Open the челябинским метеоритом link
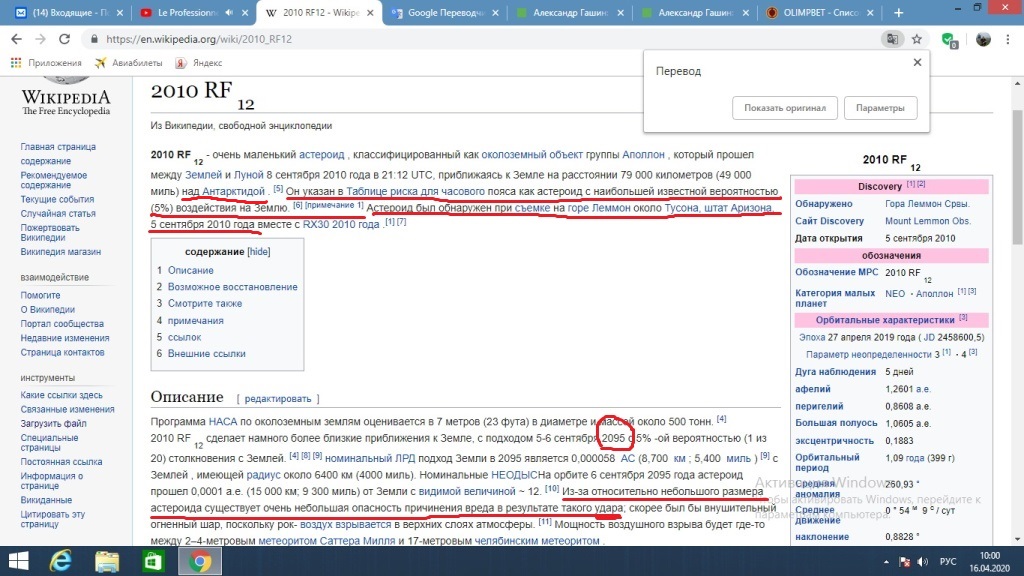The image size is (1024, 576). point(537,541)
